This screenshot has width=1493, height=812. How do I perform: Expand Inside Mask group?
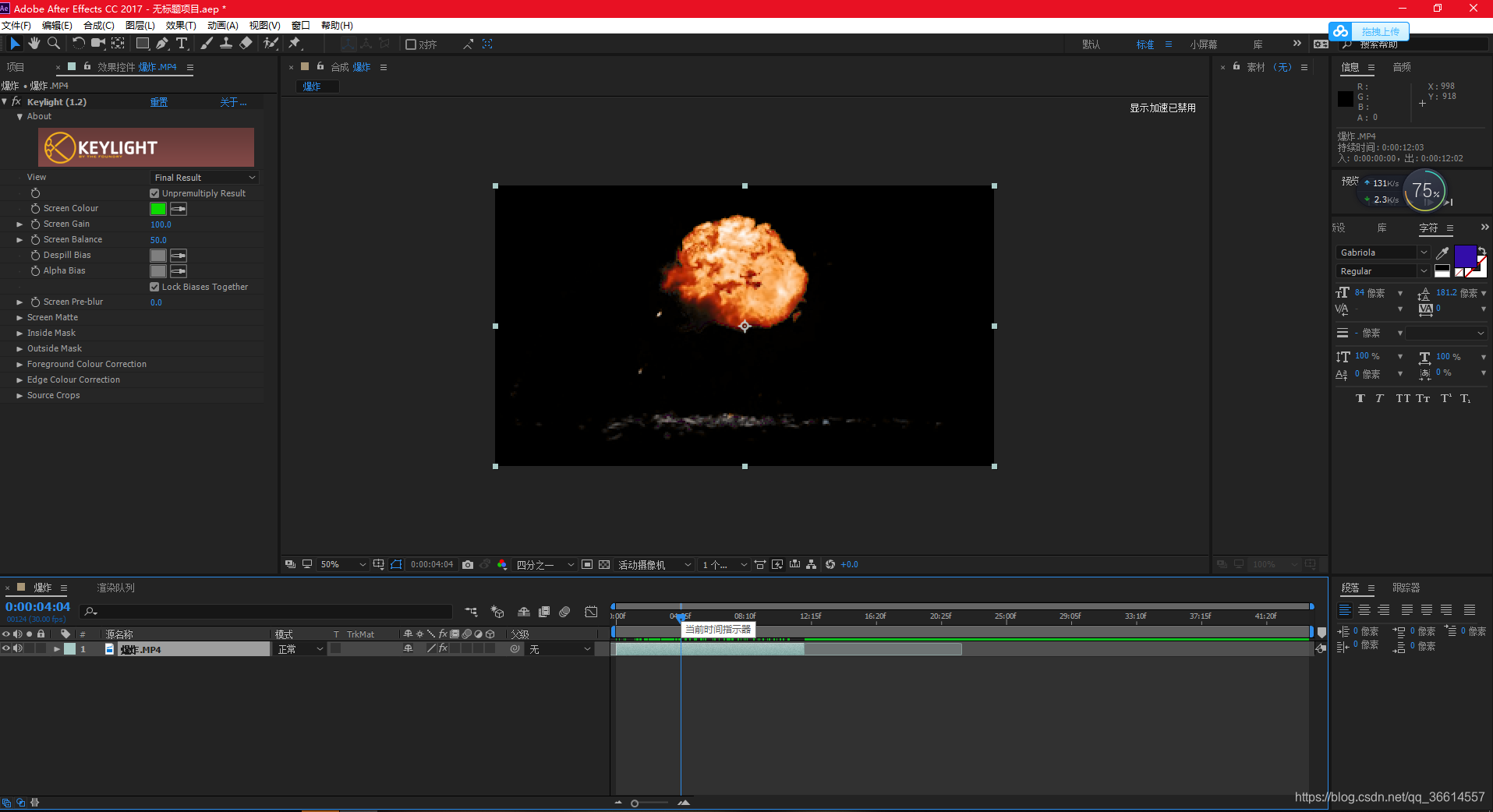tap(19, 334)
